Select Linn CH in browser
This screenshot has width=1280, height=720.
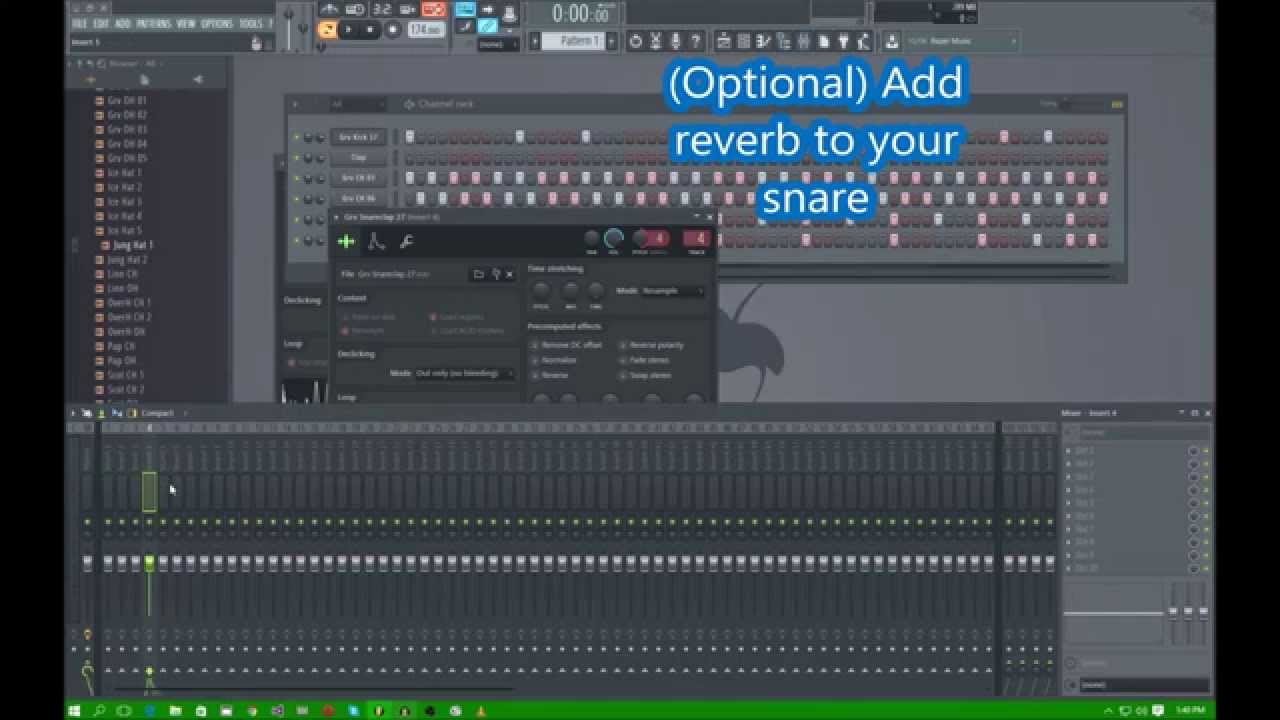[x=122, y=274]
